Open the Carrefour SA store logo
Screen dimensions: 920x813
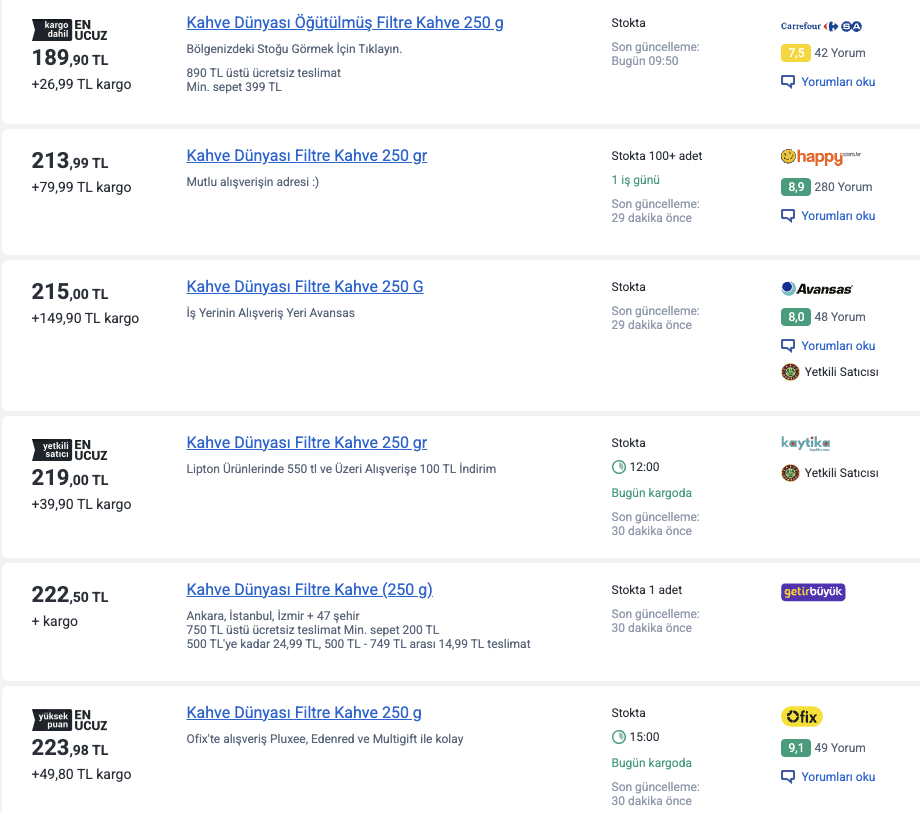pyautogui.click(x=821, y=26)
